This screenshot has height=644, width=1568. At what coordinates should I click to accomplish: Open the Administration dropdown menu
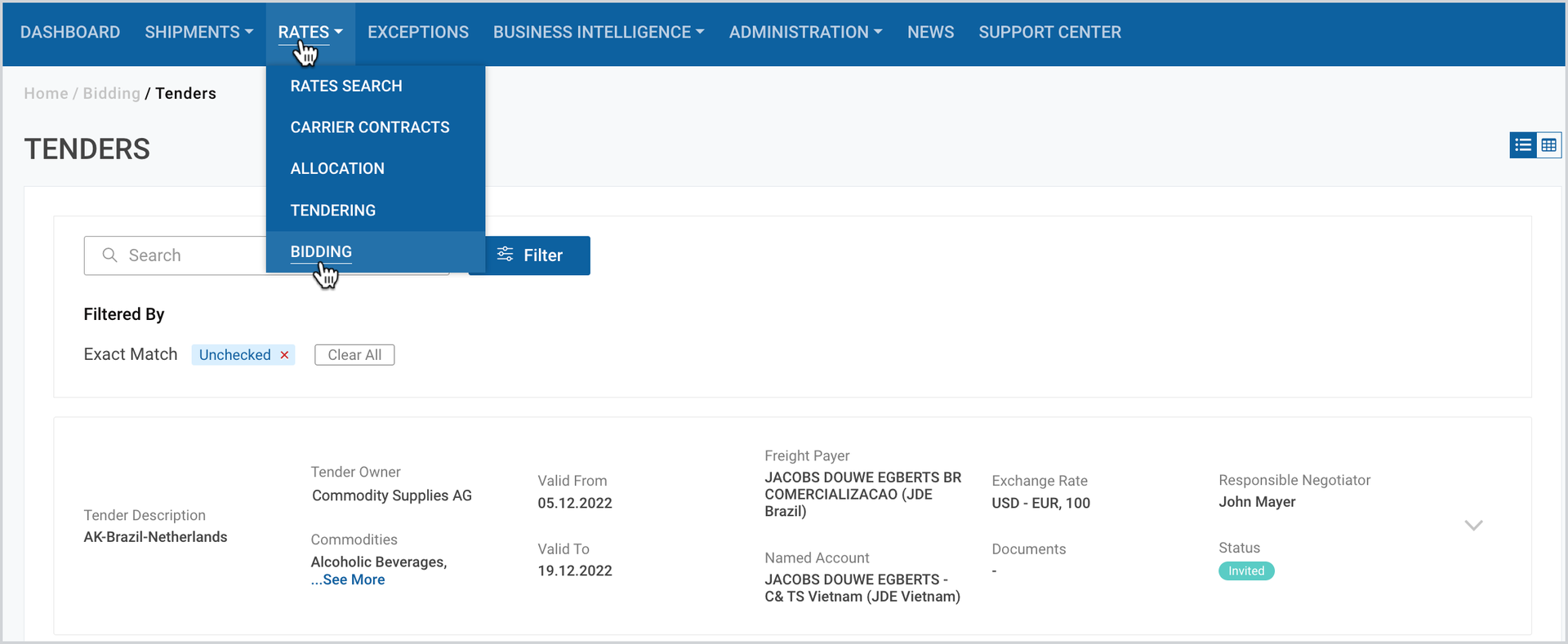click(805, 33)
